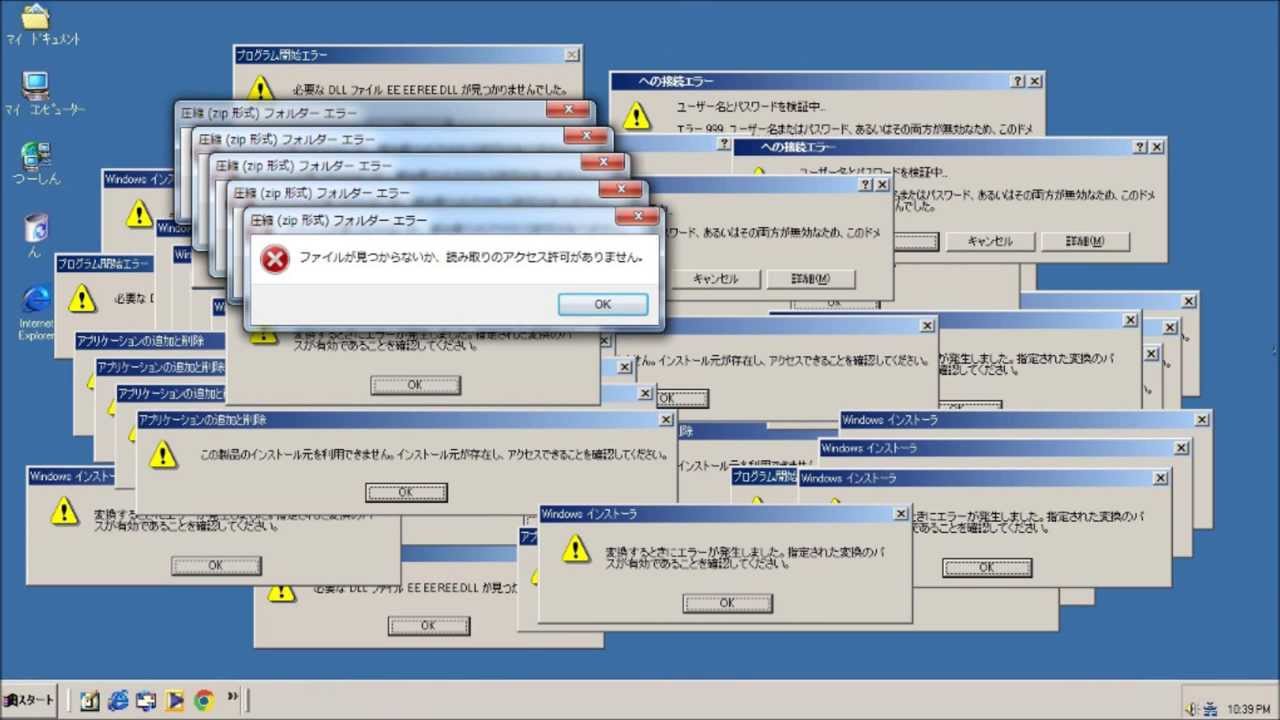Expand the quick launch overflow chevron
The height and width of the screenshot is (720, 1280).
pyautogui.click(x=233, y=696)
